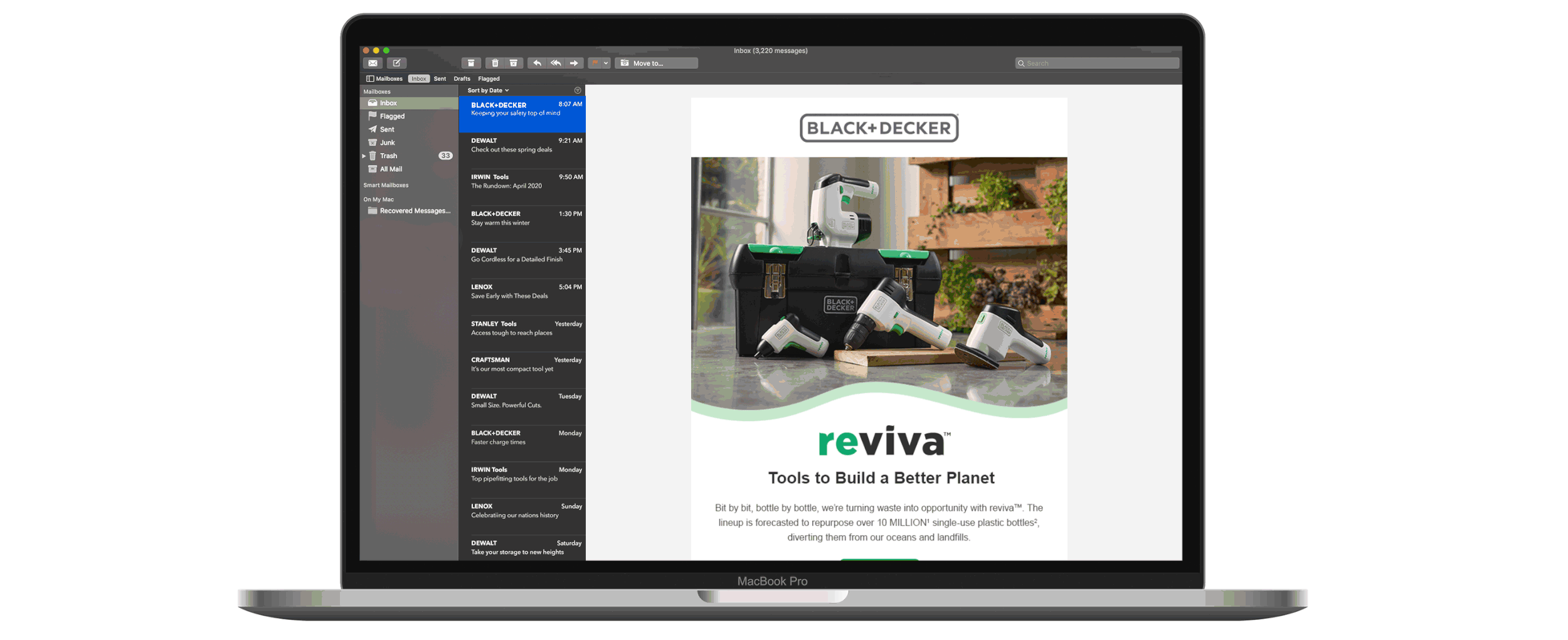
Task: Compose a new message
Action: pos(396,63)
